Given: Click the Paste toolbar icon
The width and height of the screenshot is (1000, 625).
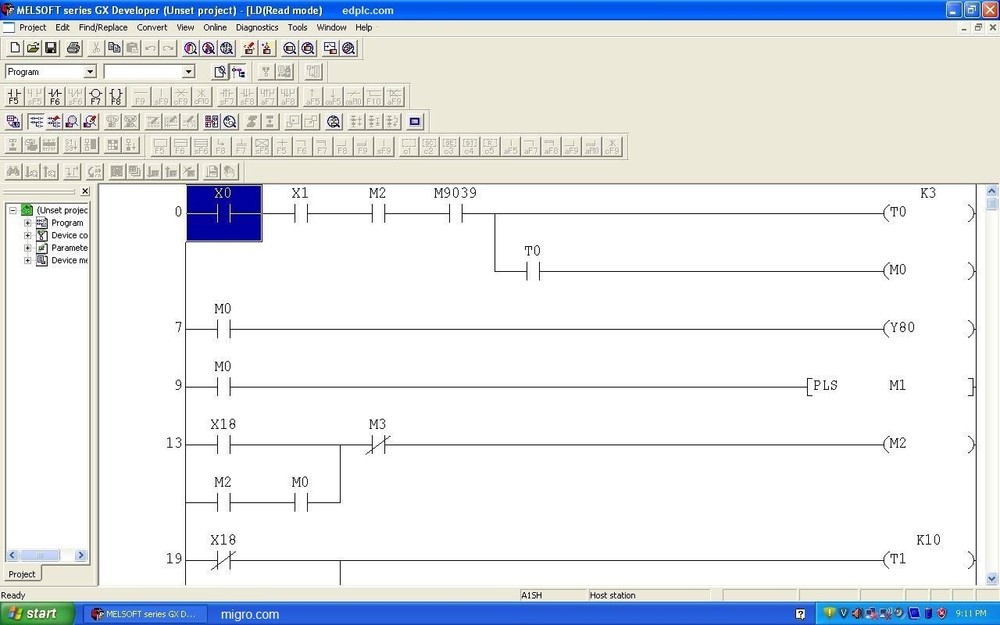Looking at the screenshot, I should coord(130,47).
